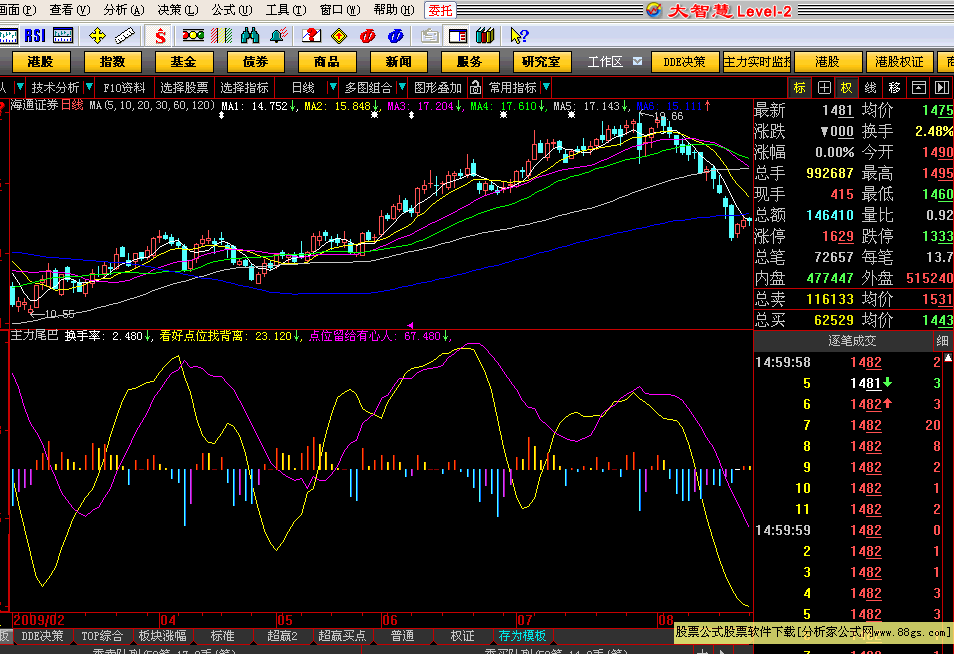Click the colored hatched bars icon
The width and height of the screenshot is (954, 654).
pos(221,36)
